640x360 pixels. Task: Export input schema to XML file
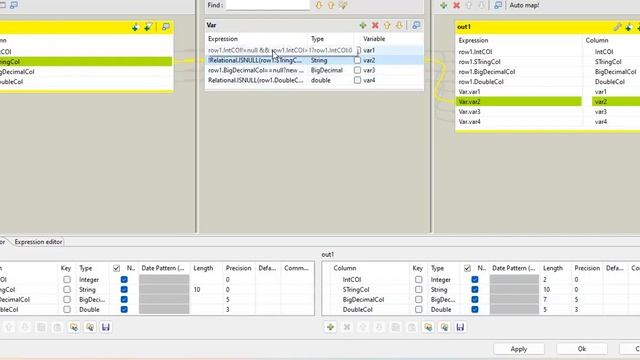click(x=90, y=327)
